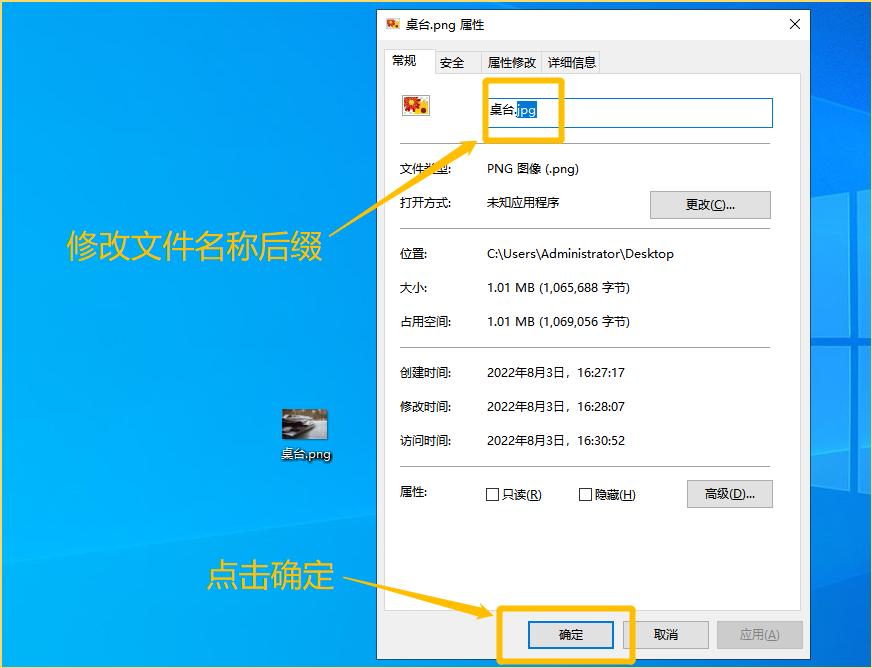
Task: Open the 详细信息 tab
Action: [x=572, y=61]
